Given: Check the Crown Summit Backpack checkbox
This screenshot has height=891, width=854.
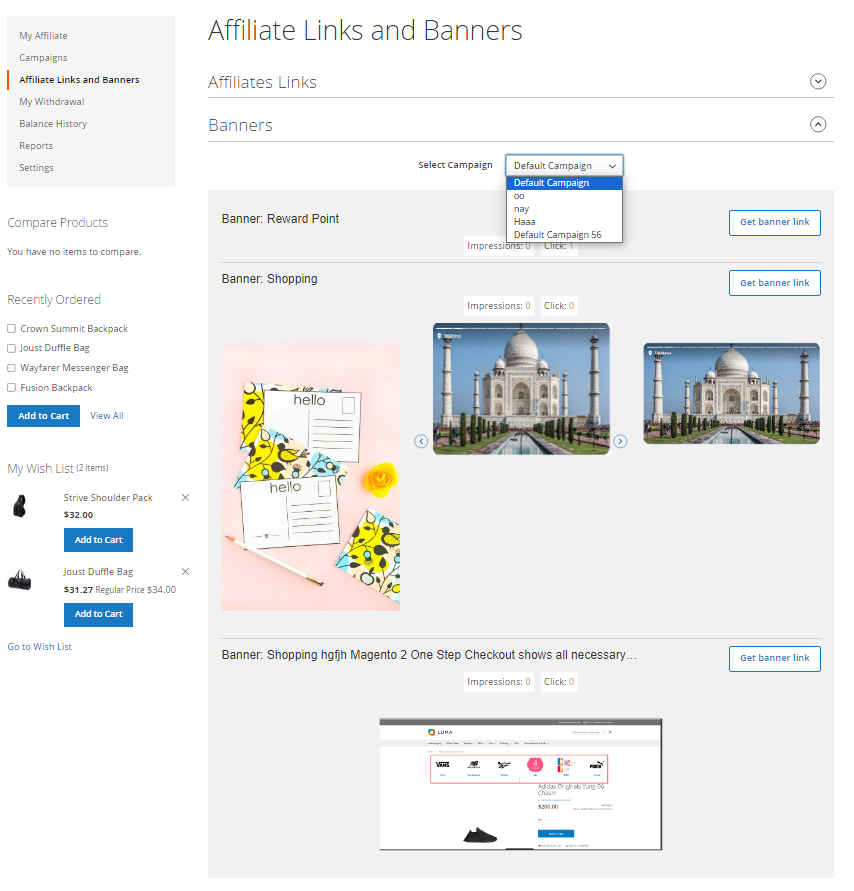Looking at the screenshot, I should (12, 329).
